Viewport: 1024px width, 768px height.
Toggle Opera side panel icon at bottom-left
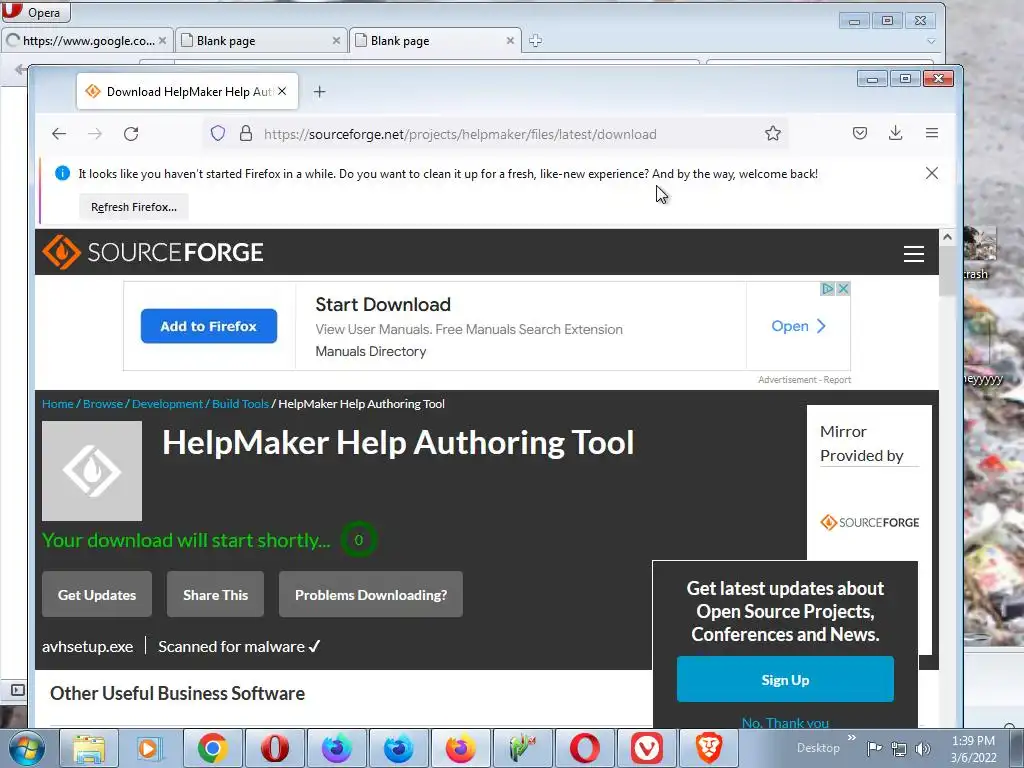click(x=18, y=690)
